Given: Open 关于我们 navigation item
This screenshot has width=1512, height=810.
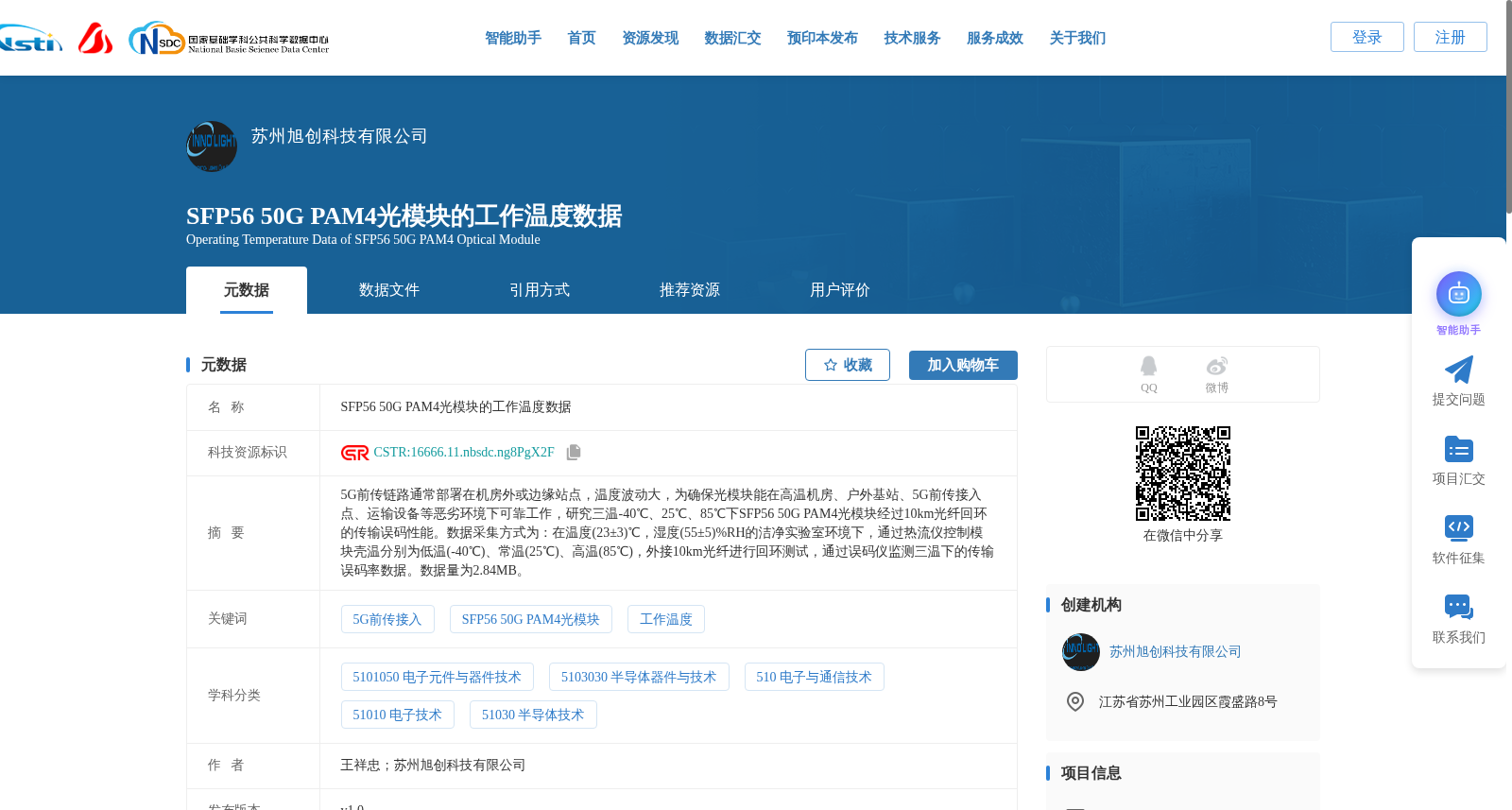Looking at the screenshot, I should pyautogui.click(x=1077, y=38).
